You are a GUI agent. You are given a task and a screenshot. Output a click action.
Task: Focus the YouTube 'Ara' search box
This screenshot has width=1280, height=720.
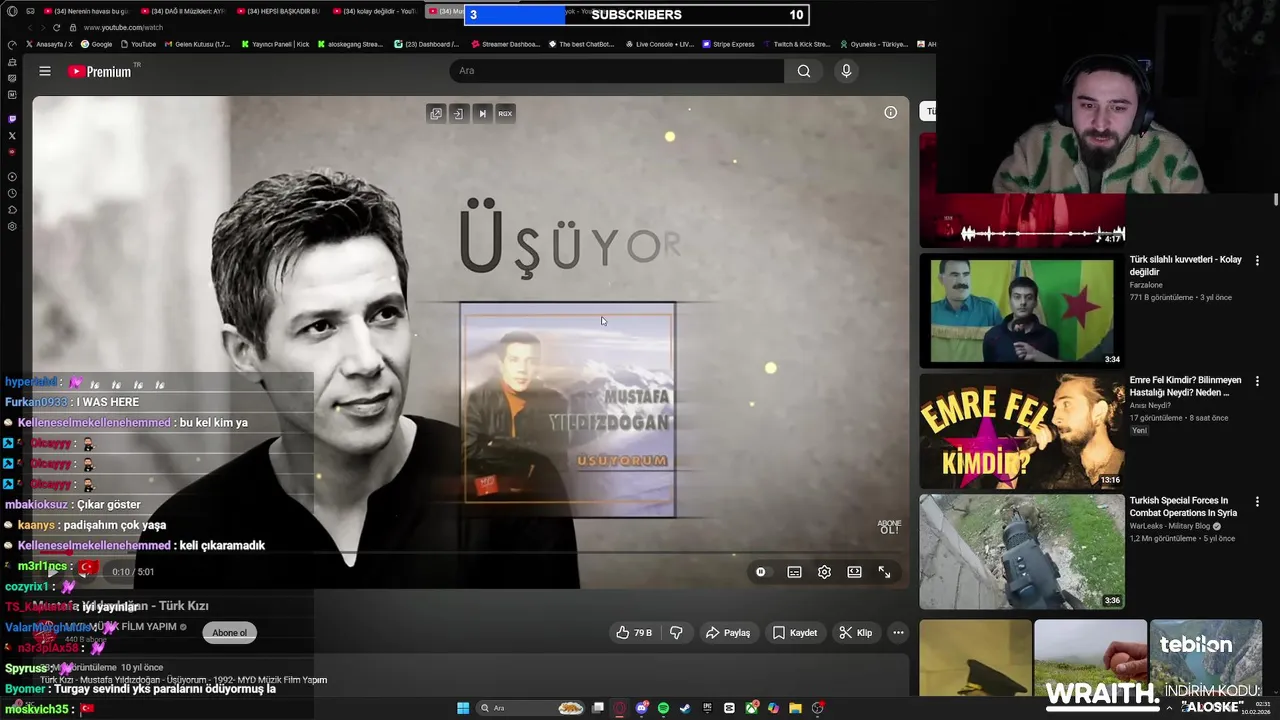(x=617, y=71)
